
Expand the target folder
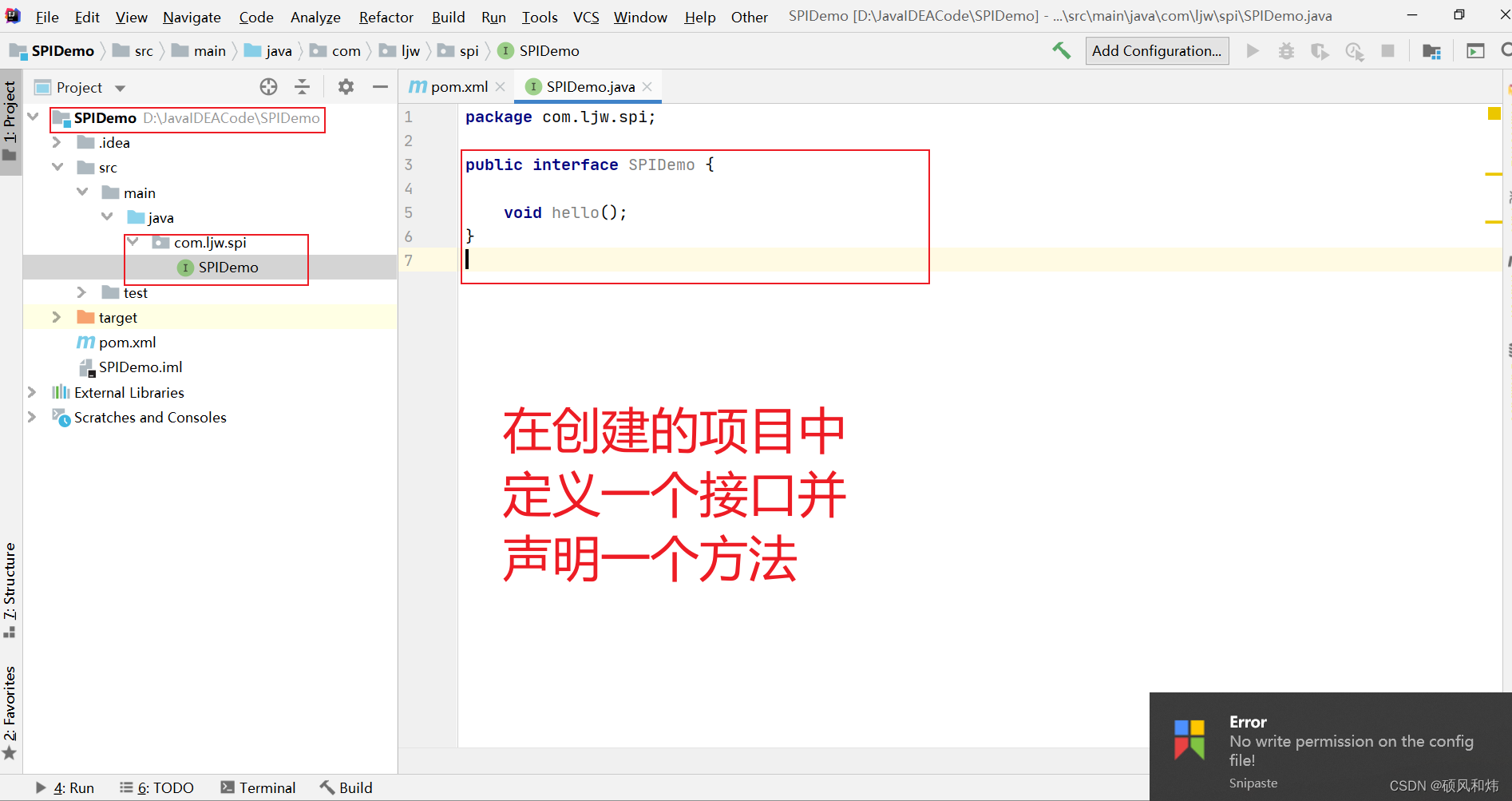click(x=57, y=317)
